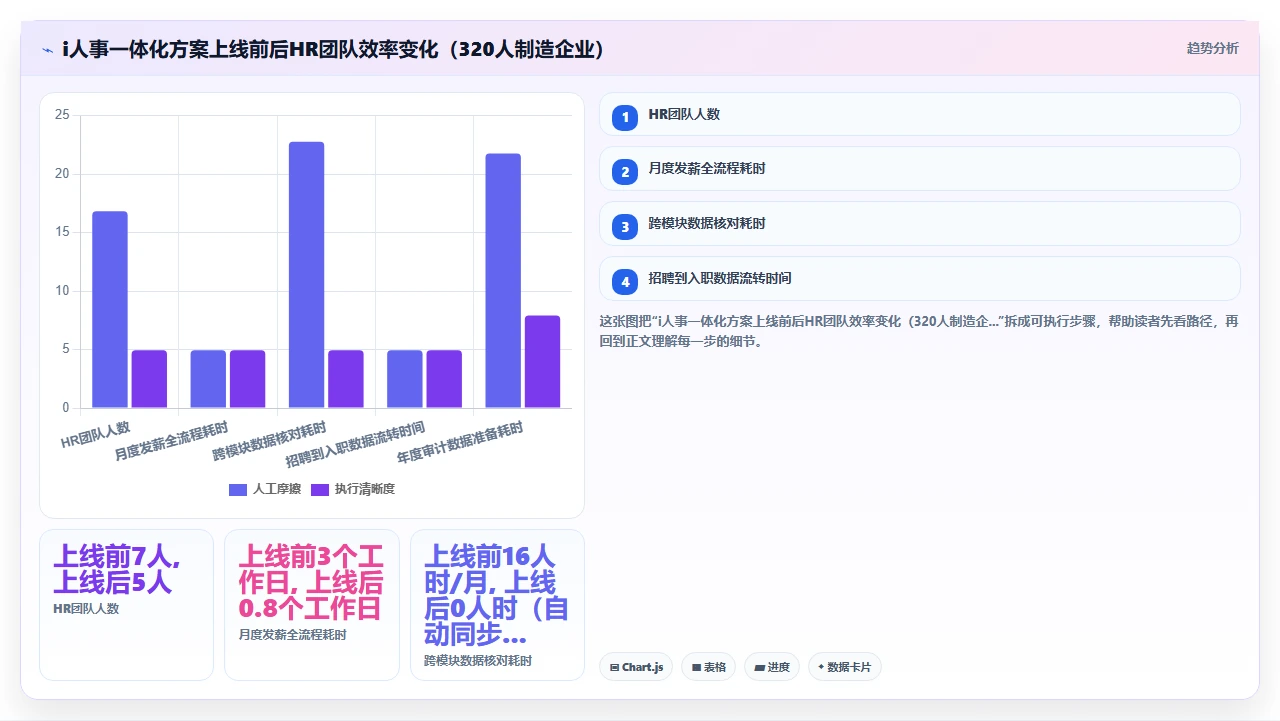Click the y-axis value 10
The image size is (1280, 721).
pyautogui.click(x=62, y=291)
